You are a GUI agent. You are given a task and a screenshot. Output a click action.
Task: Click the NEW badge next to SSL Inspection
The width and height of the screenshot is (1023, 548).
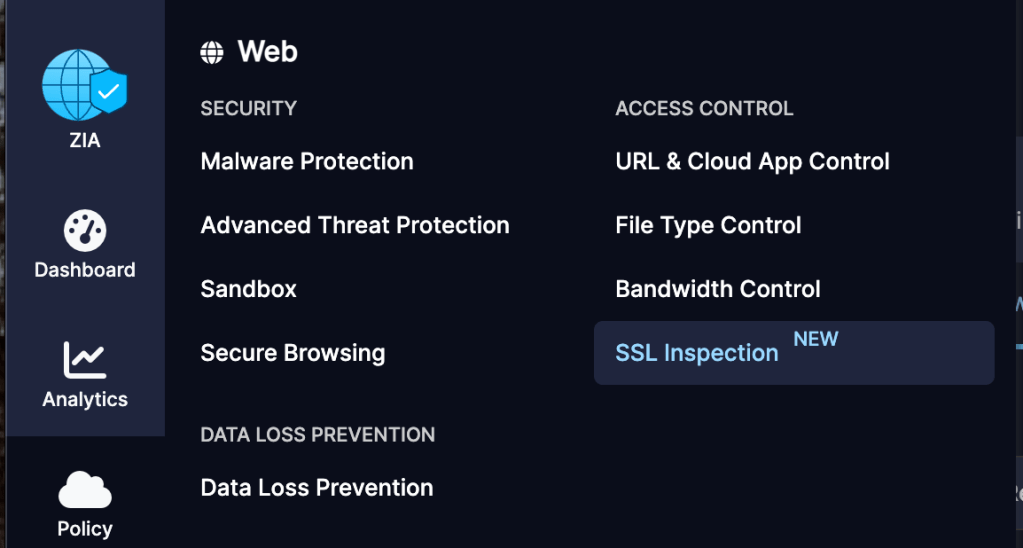point(816,340)
